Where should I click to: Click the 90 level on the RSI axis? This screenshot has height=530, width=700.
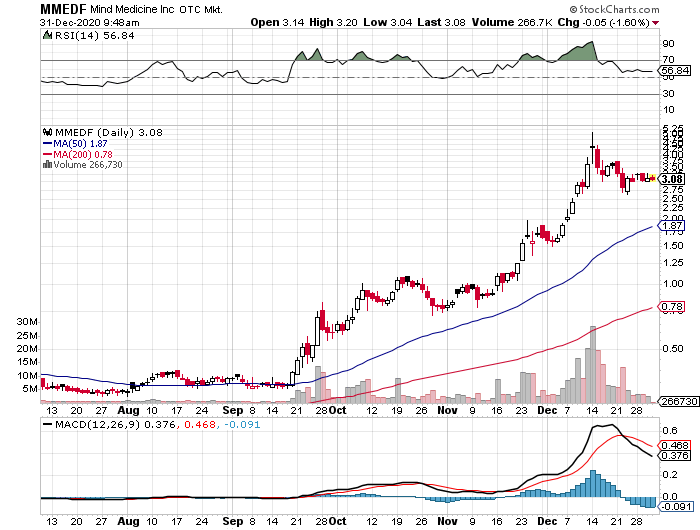pos(668,44)
